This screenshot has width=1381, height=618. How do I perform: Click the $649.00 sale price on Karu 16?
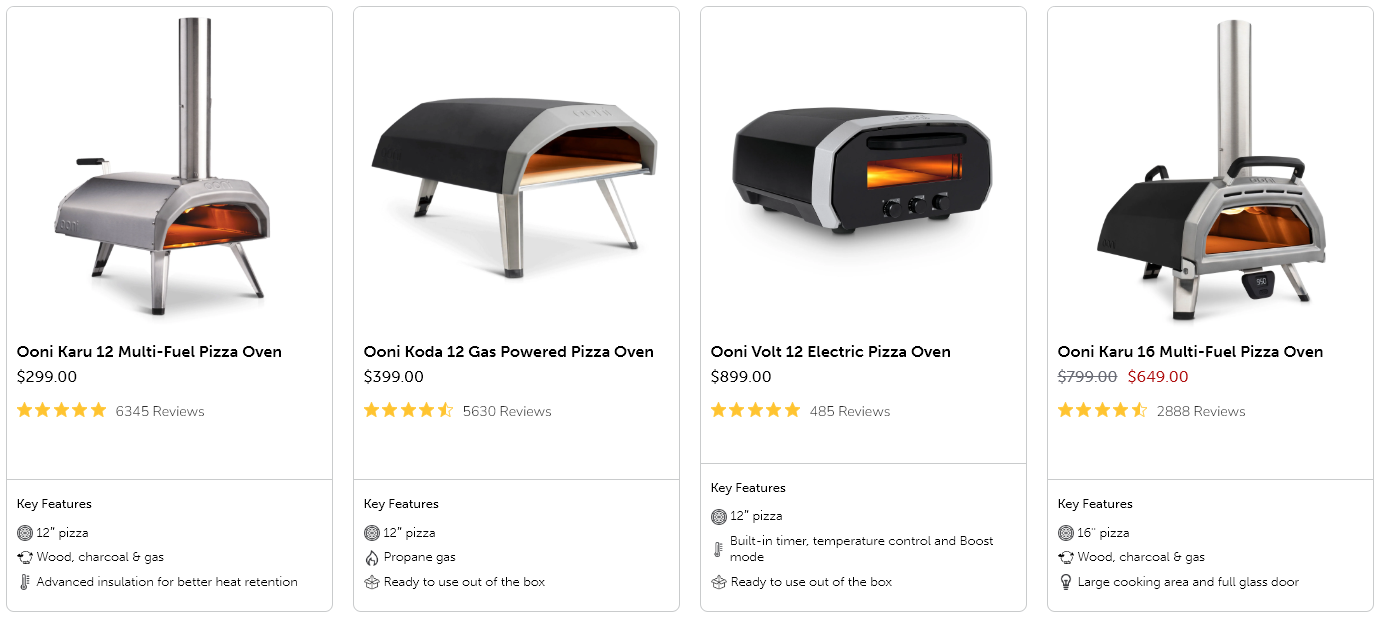pos(1158,377)
